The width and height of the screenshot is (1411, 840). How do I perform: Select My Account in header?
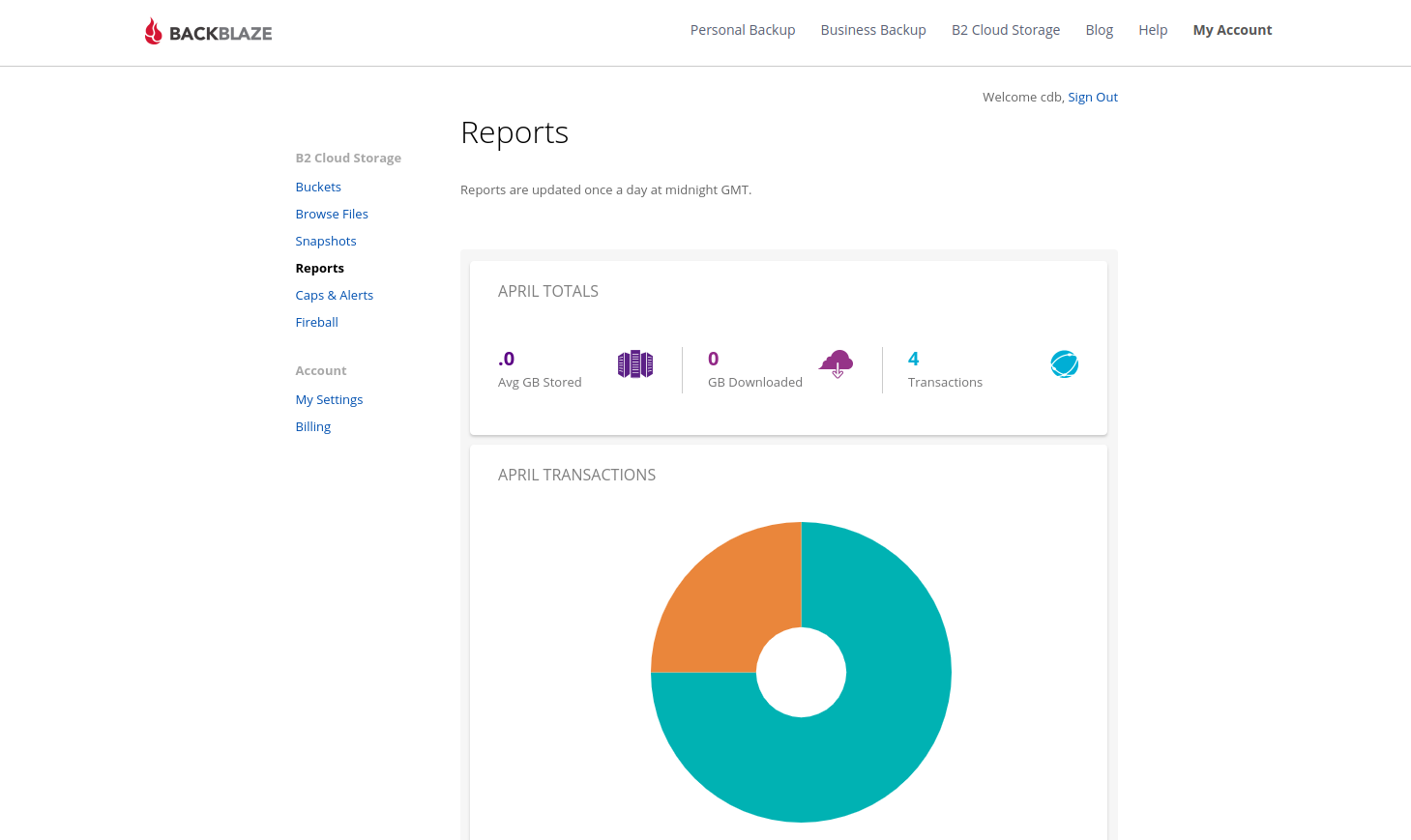(x=1232, y=30)
